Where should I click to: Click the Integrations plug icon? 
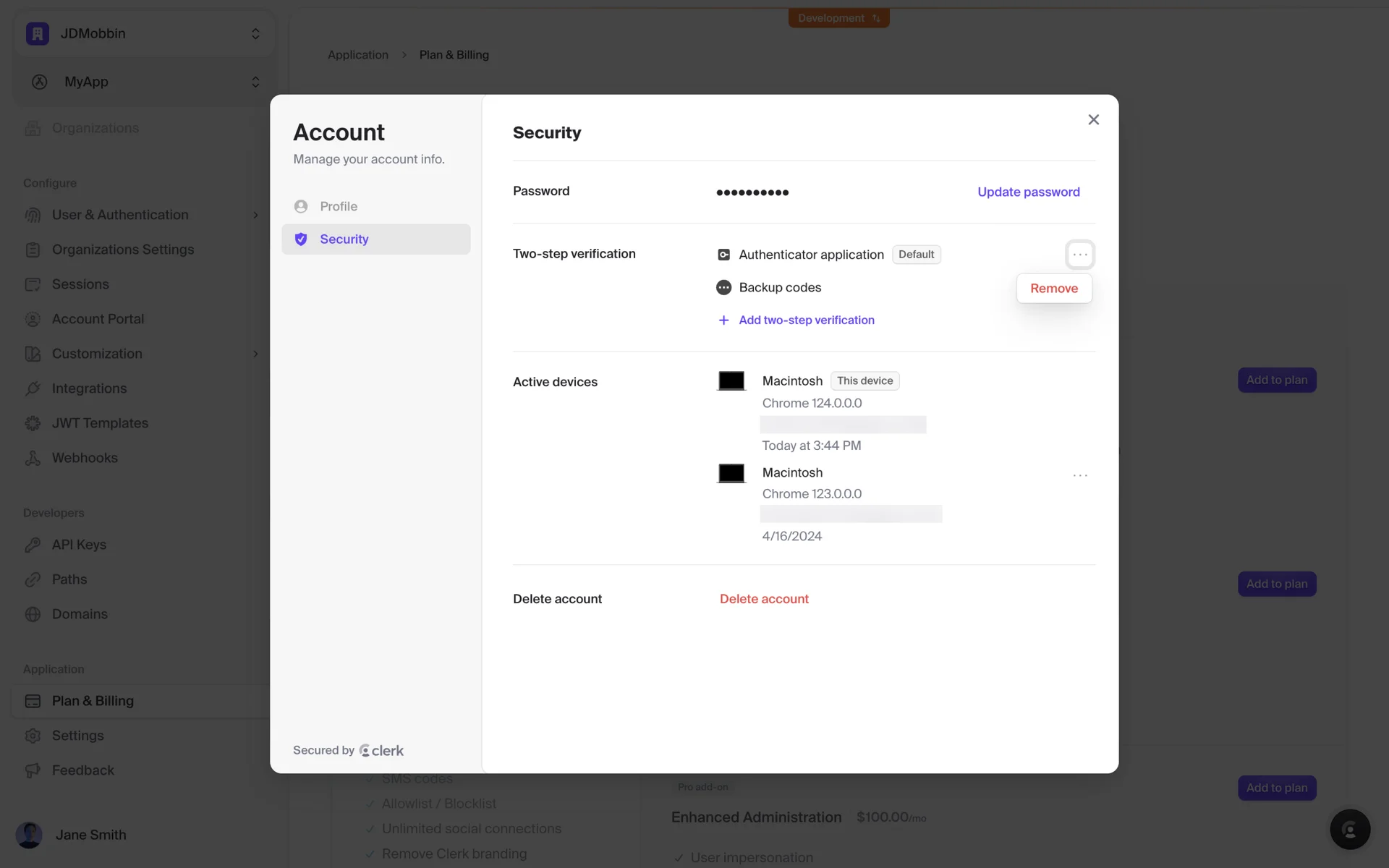[33, 388]
